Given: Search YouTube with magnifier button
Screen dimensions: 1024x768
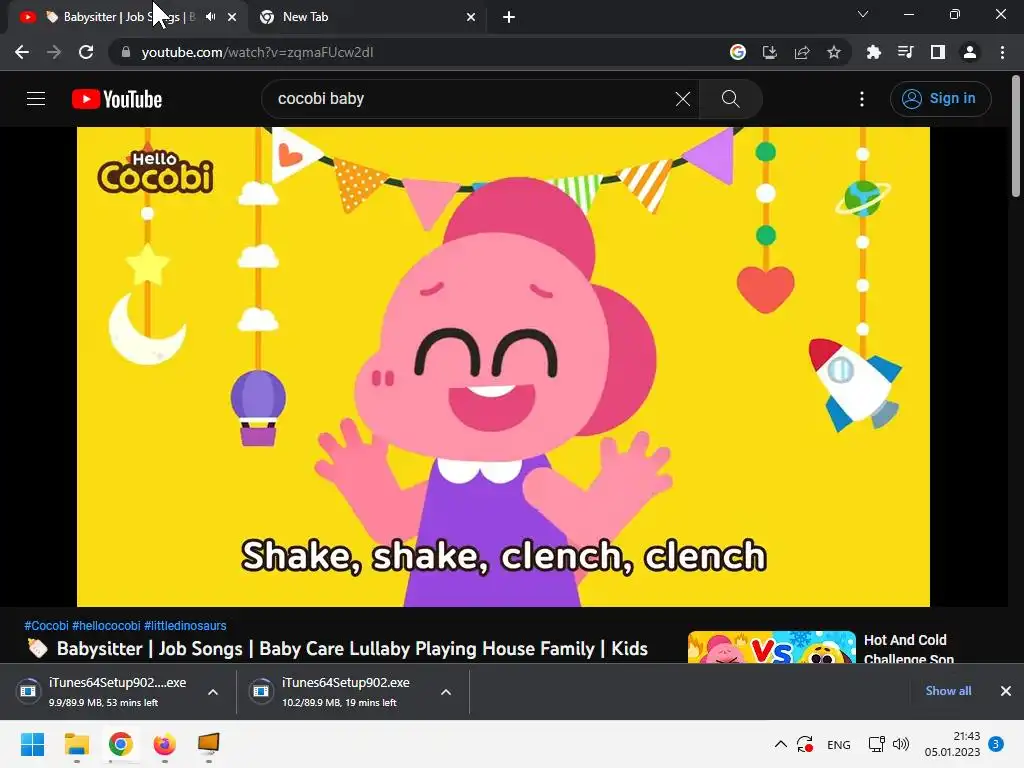Looking at the screenshot, I should (731, 99).
